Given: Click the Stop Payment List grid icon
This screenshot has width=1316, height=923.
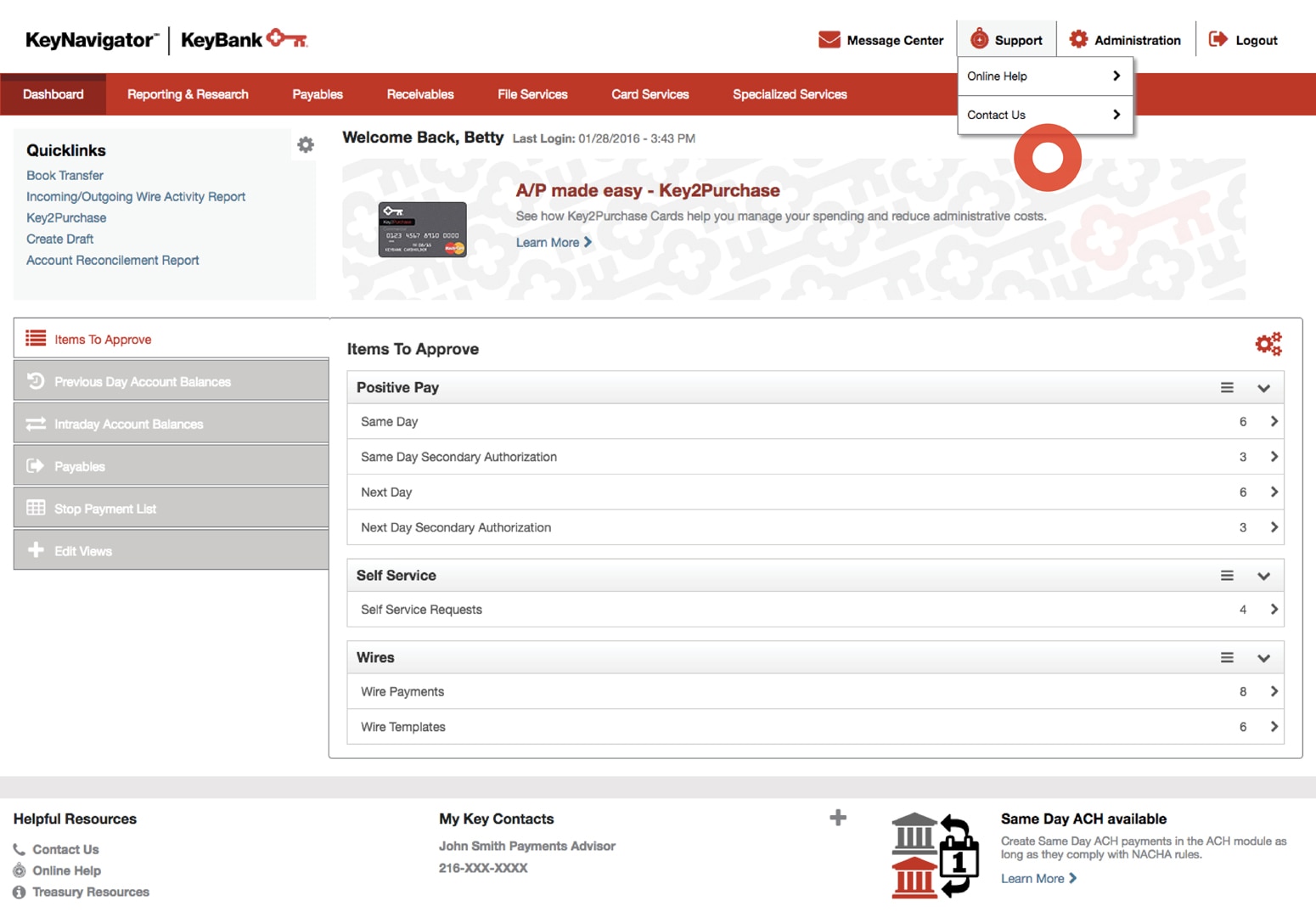Looking at the screenshot, I should [x=36, y=508].
